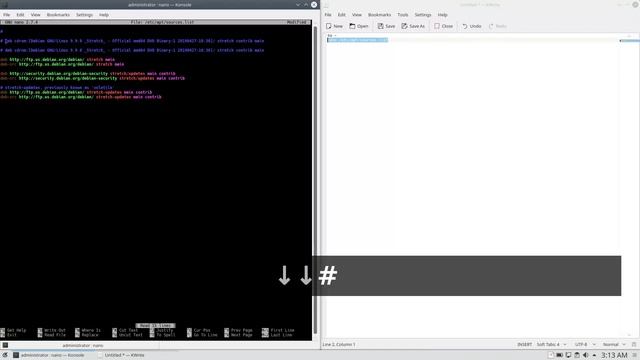Click the Close document icon in KWrite toolbar
This screenshot has width=640, height=360.
pos(437,26)
